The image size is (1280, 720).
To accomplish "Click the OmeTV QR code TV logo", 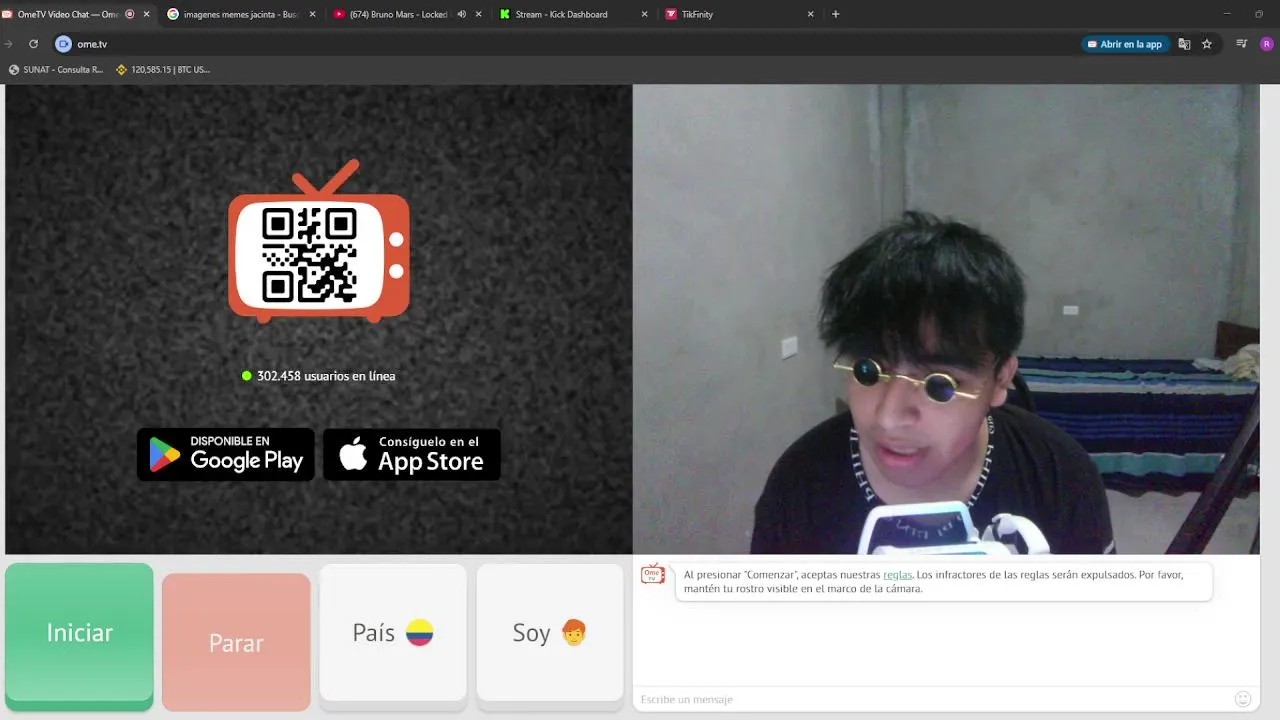I will (319, 241).
